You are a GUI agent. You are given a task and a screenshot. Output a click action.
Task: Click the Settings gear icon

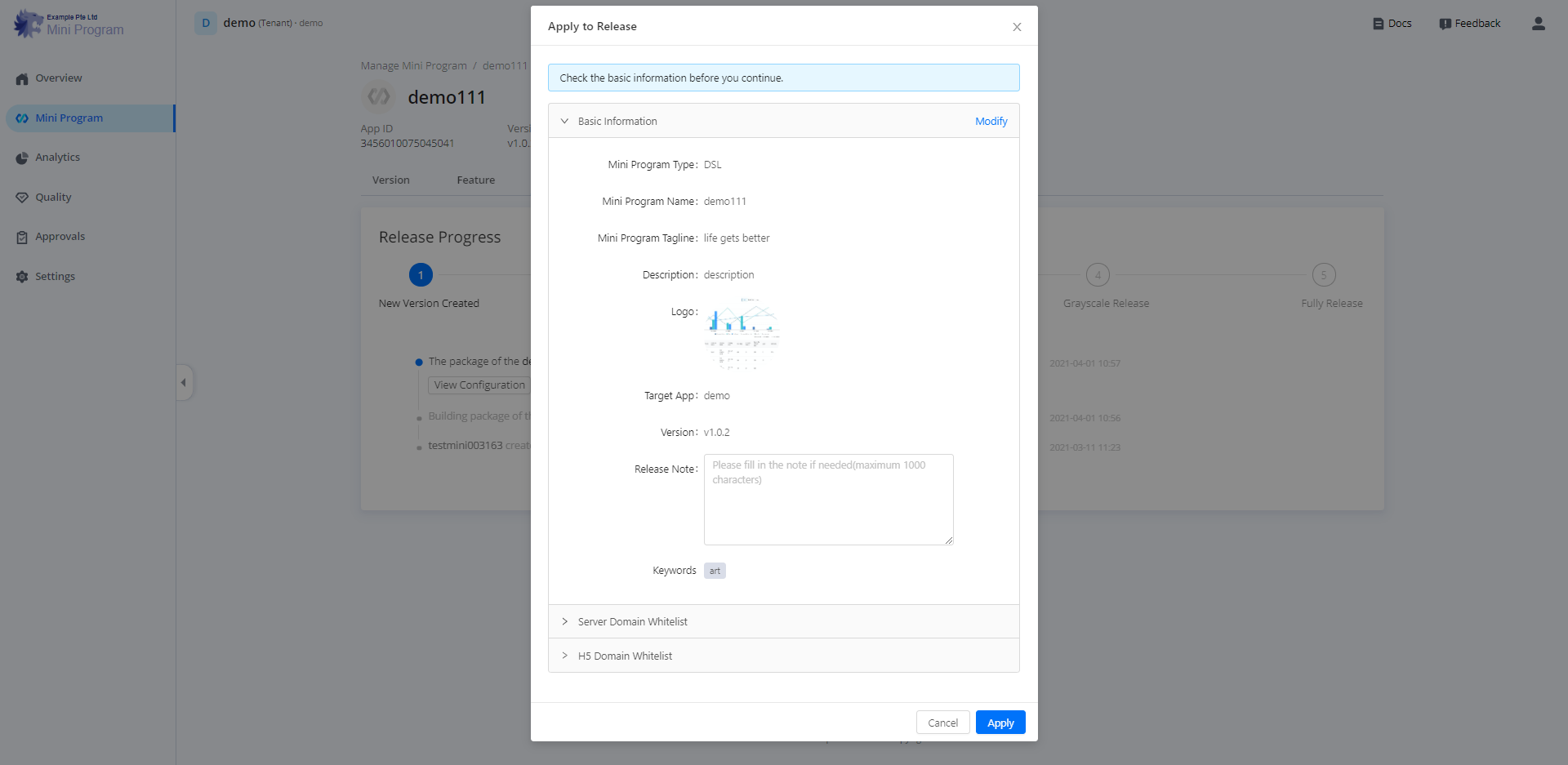click(x=22, y=277)
